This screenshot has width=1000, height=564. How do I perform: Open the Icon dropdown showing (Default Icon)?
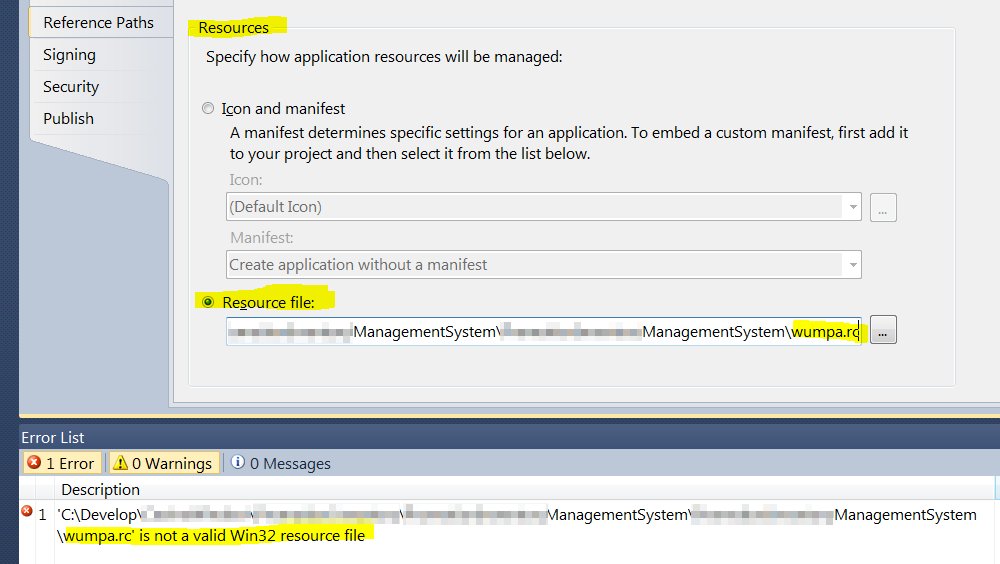tap(543, 207)
